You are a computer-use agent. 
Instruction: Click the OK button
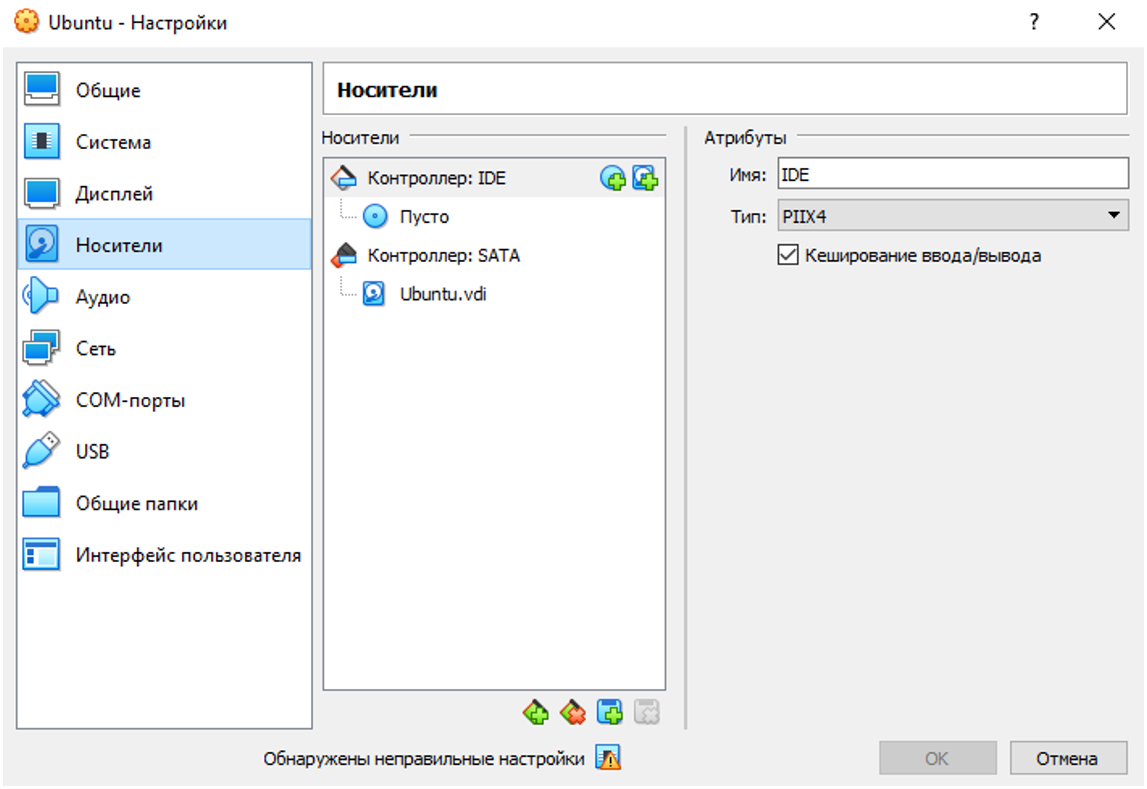tap(938, 758)
